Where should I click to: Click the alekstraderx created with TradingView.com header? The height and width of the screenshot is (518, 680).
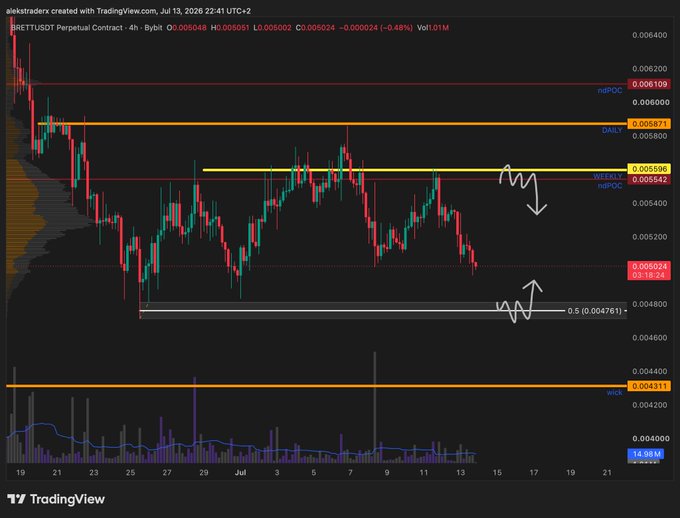[128, 11]
